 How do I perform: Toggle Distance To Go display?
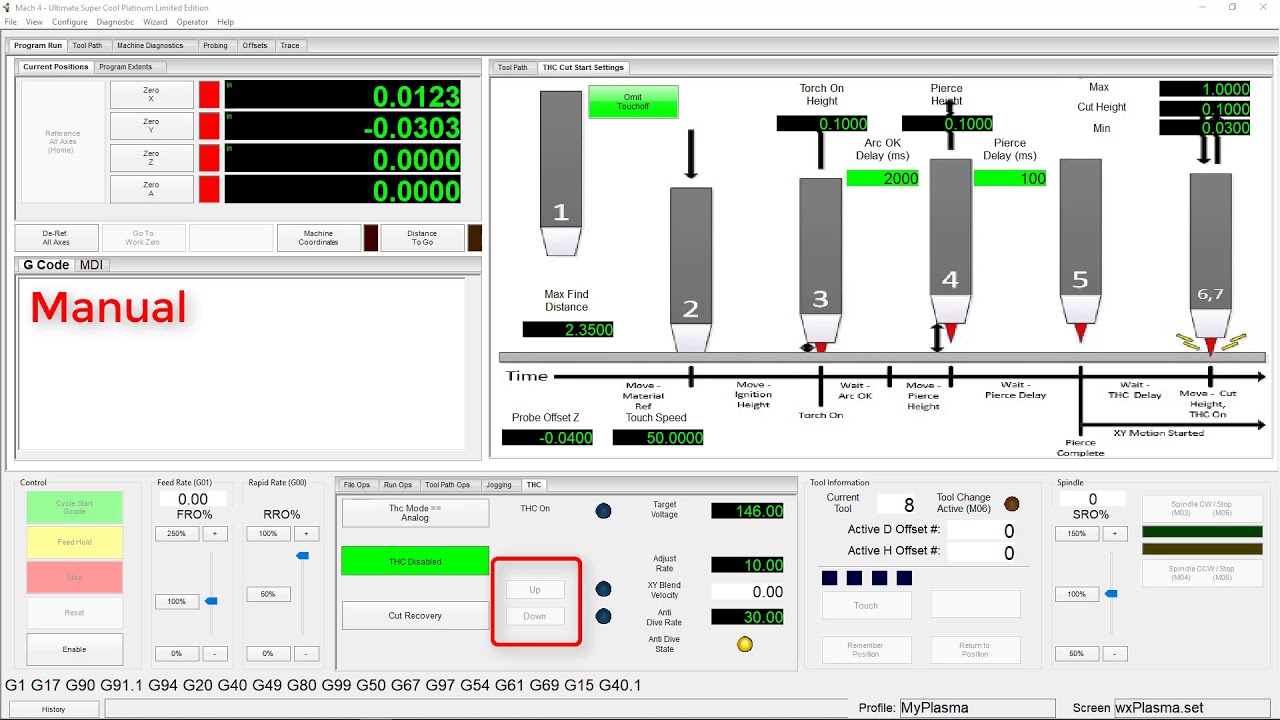(422, 238)
